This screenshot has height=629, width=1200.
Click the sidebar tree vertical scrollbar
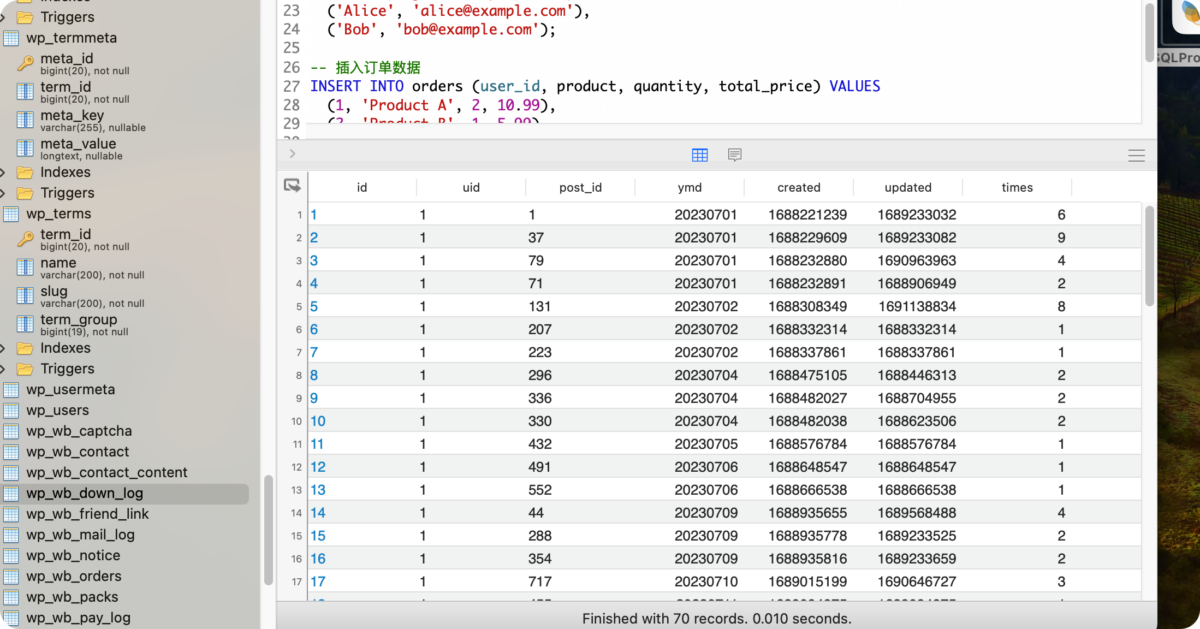click(x=268, y=530)
